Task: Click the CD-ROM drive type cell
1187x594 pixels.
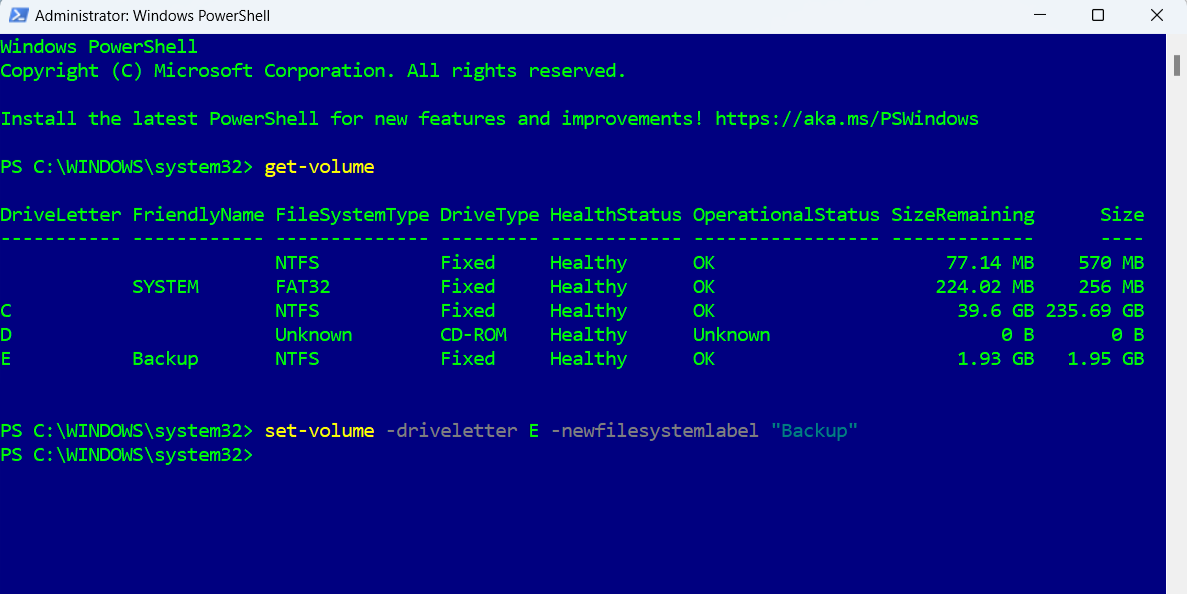Action: pyautogui.click(x=473, y=334)
